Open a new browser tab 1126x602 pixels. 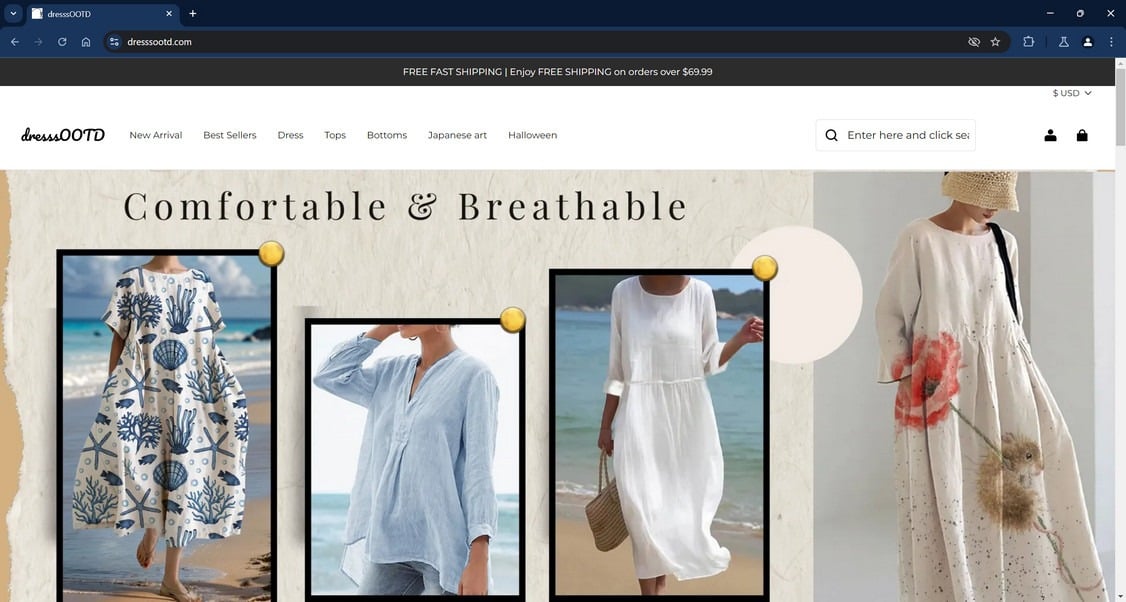coord(192,14)
